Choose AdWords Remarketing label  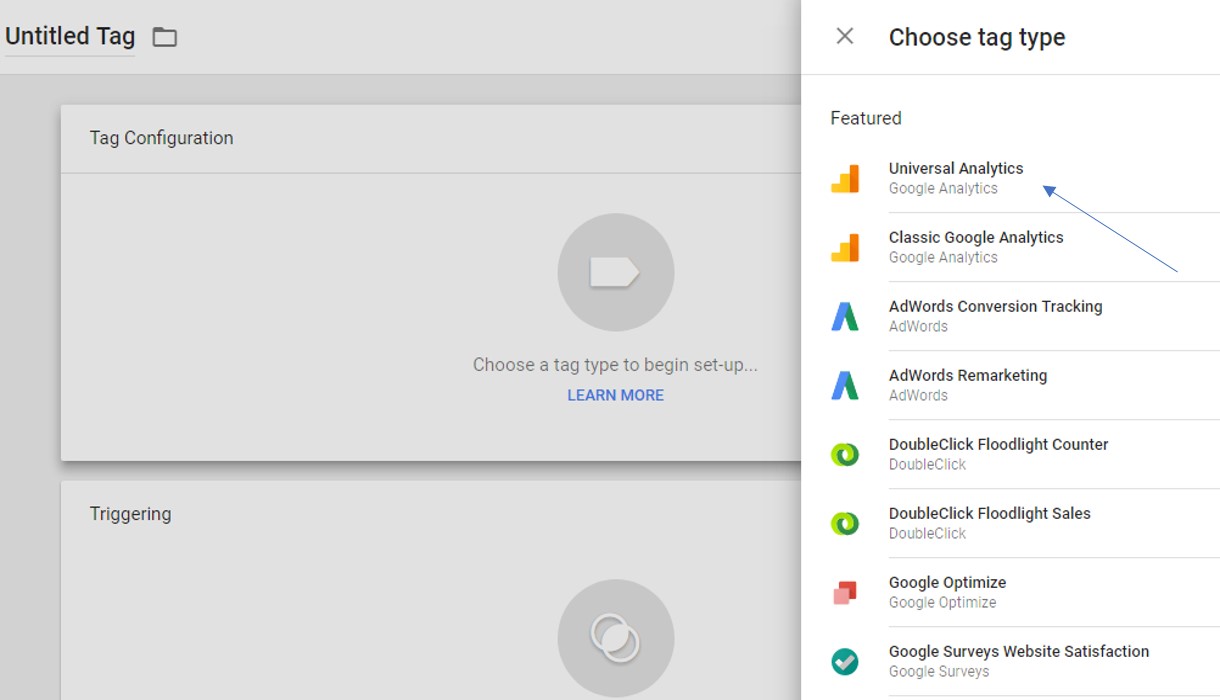[968, 375]
